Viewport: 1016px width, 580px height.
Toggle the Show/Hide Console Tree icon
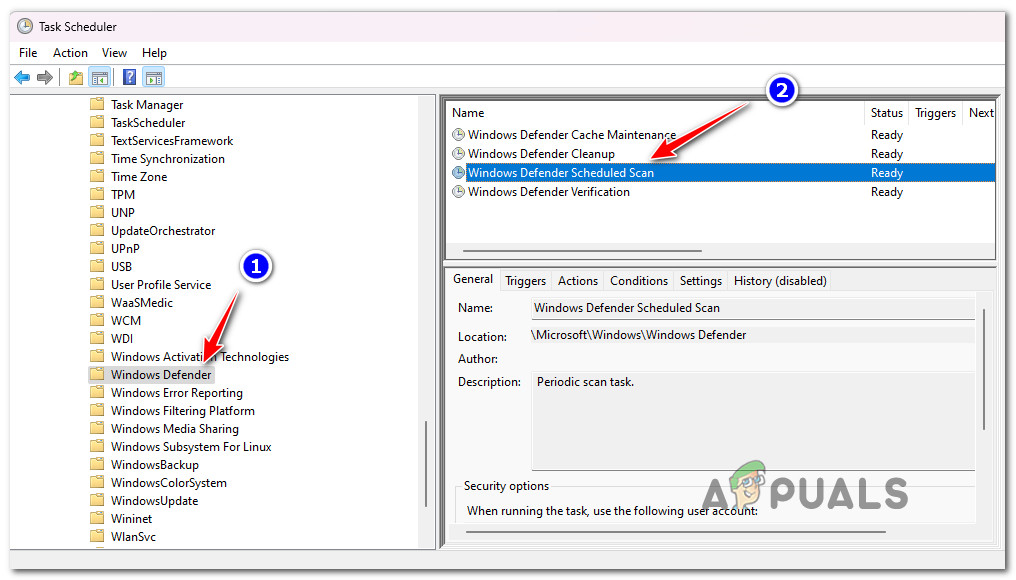coord(100,78)
